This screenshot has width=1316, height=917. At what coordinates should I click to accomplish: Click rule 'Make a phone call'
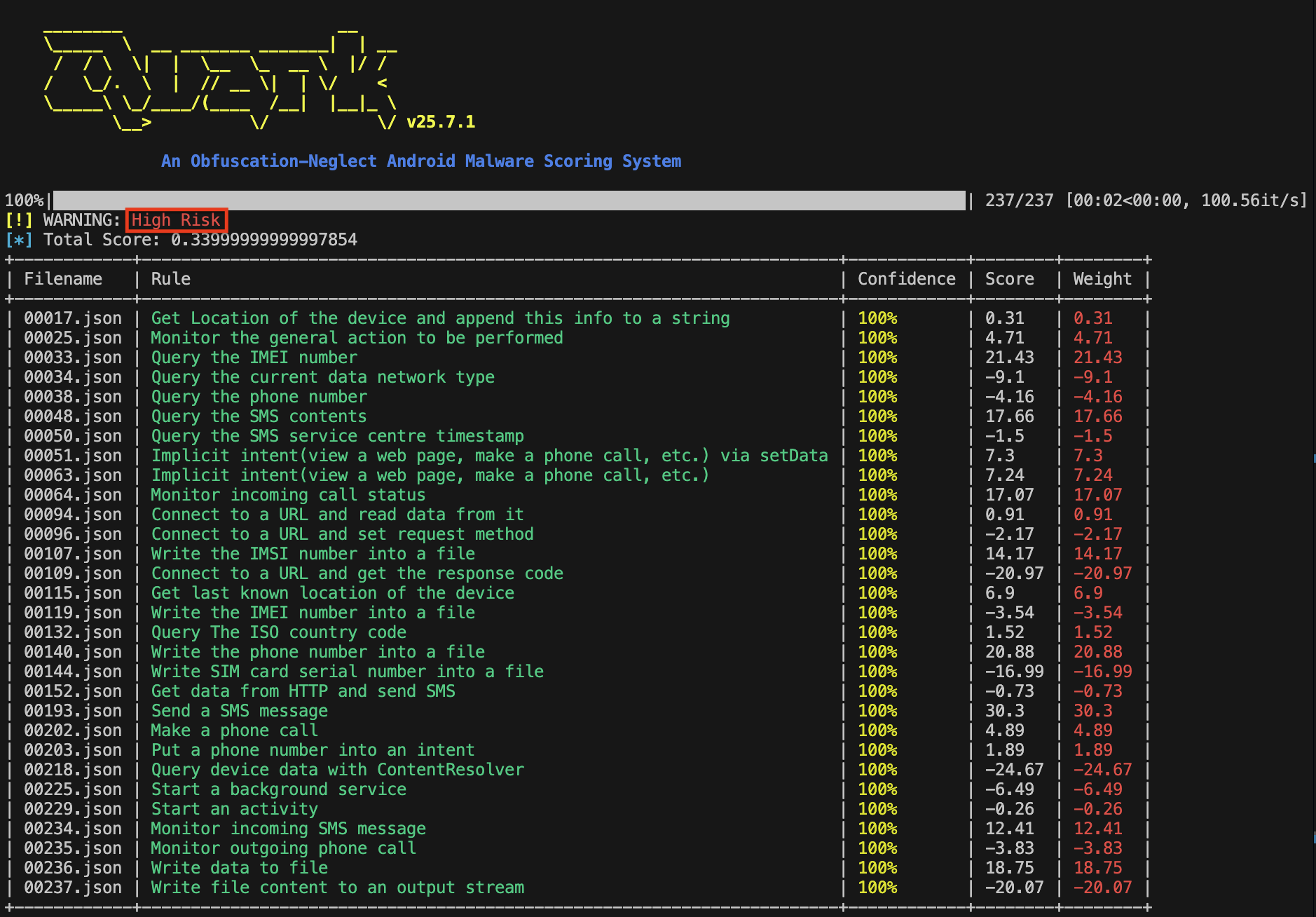coord(235,731)
